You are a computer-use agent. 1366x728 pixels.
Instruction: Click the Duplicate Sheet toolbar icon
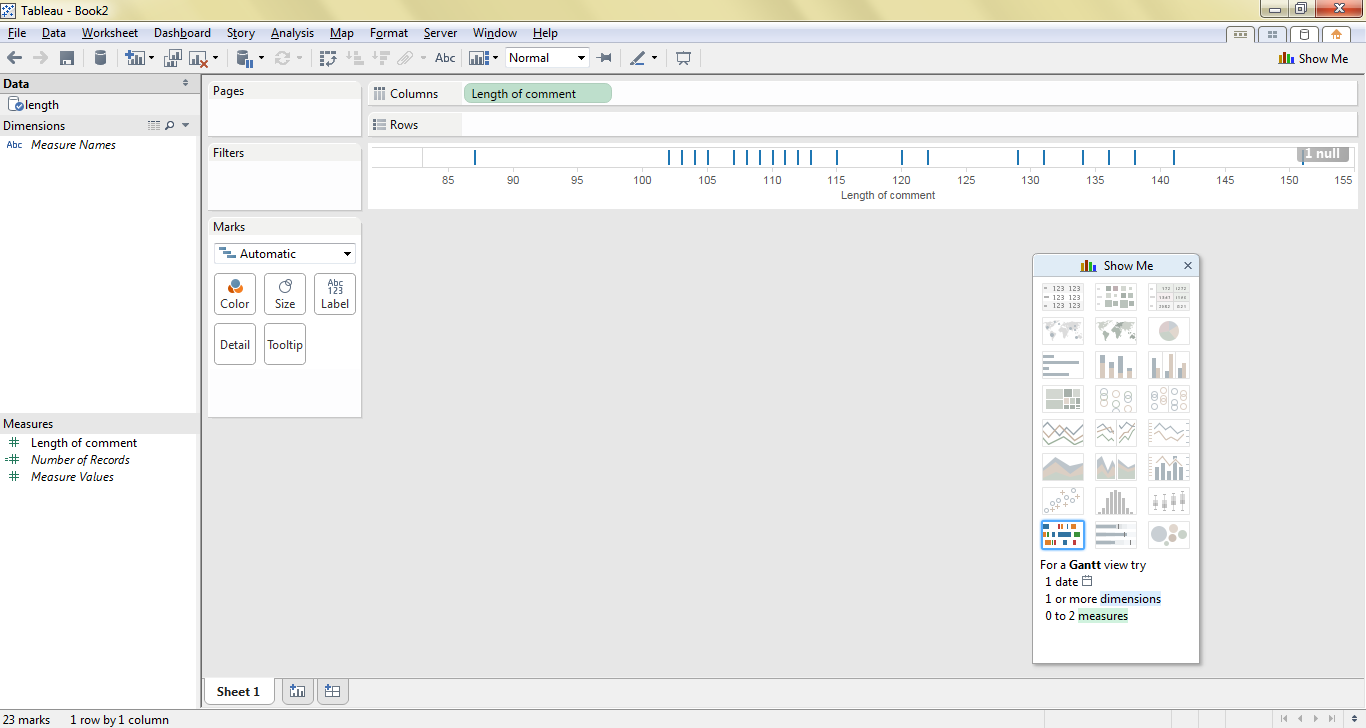pos(173,58)
